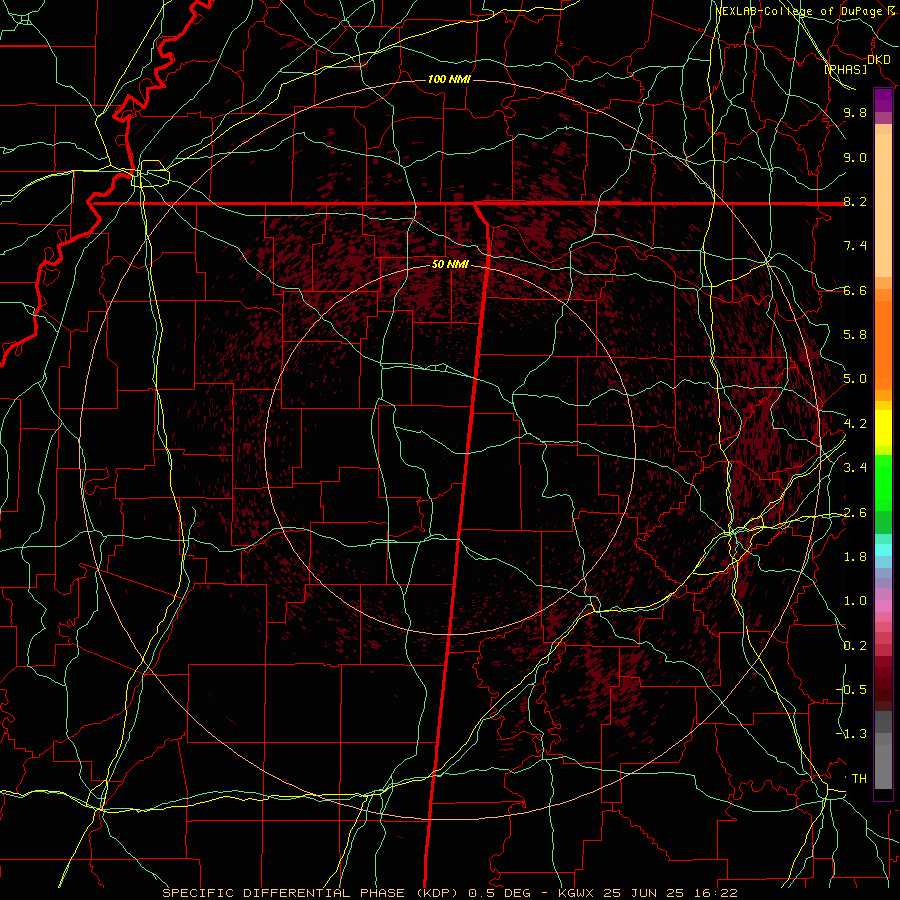The image size is (900, 900).
Task: Click the 2.6 scale value
Action: [x=855, y=513]
